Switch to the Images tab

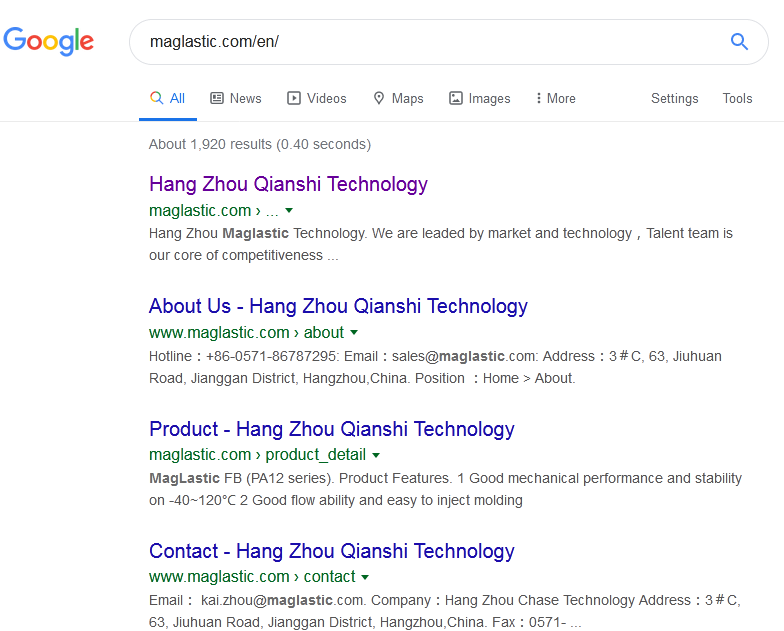(489, 98)
